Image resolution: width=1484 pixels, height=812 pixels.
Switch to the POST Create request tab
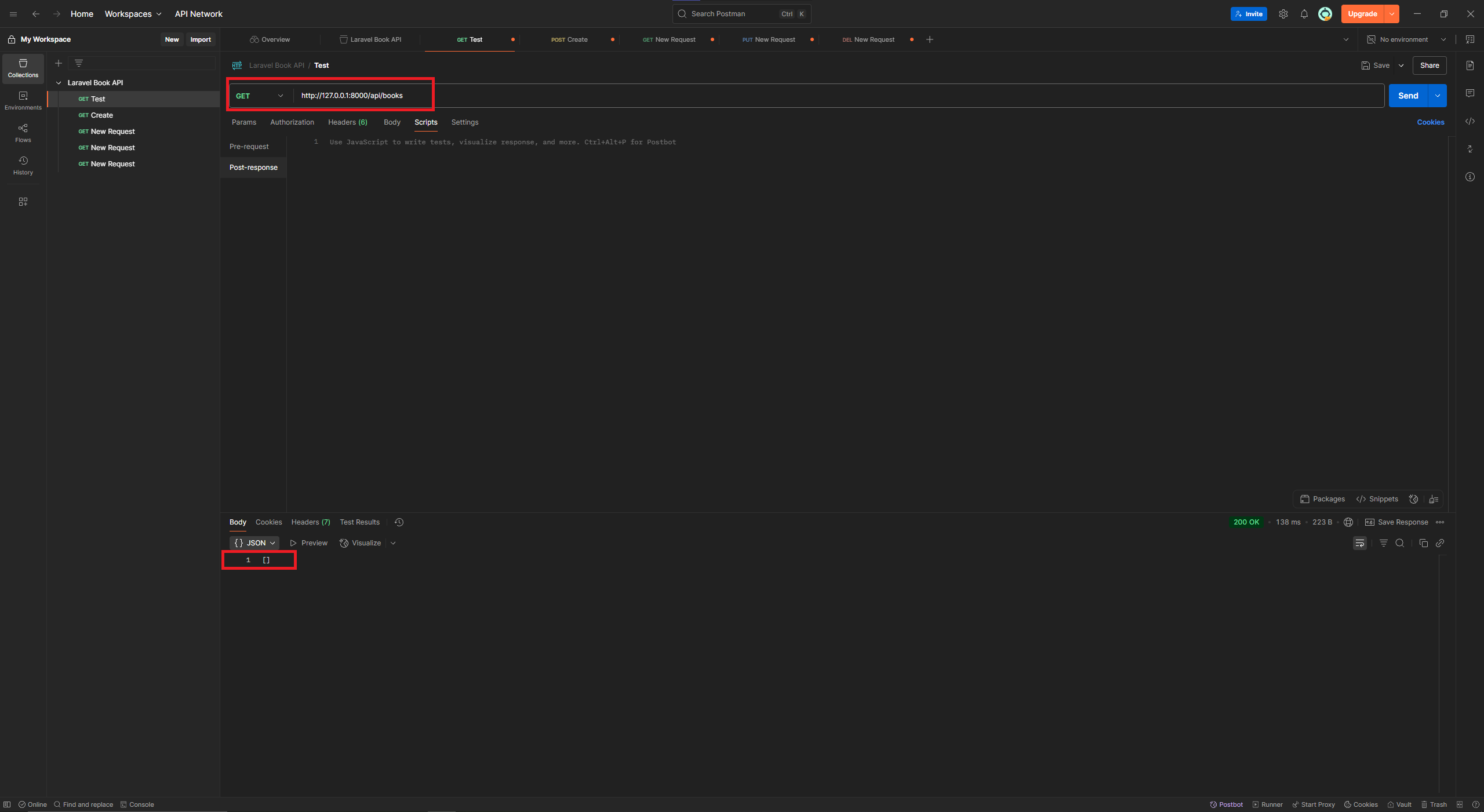pos(569,39)
